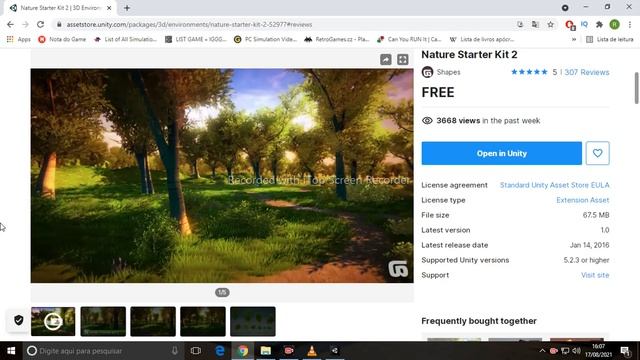Open the Chrome three-dot menu

pos(630,24)
